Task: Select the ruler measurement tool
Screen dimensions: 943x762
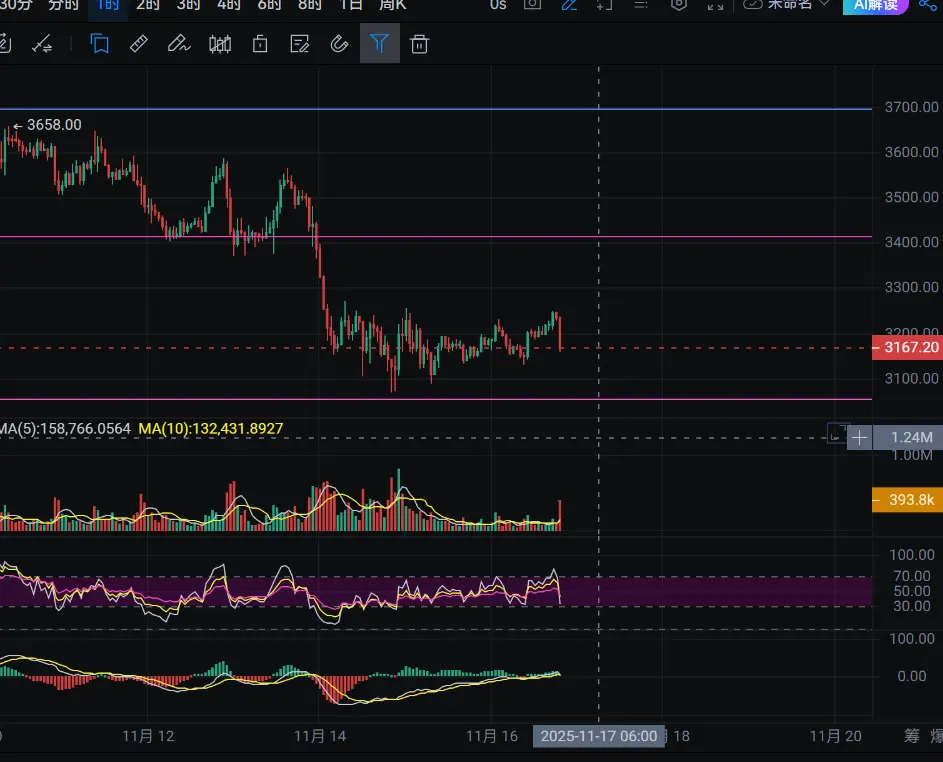Action: coord(139,44)
